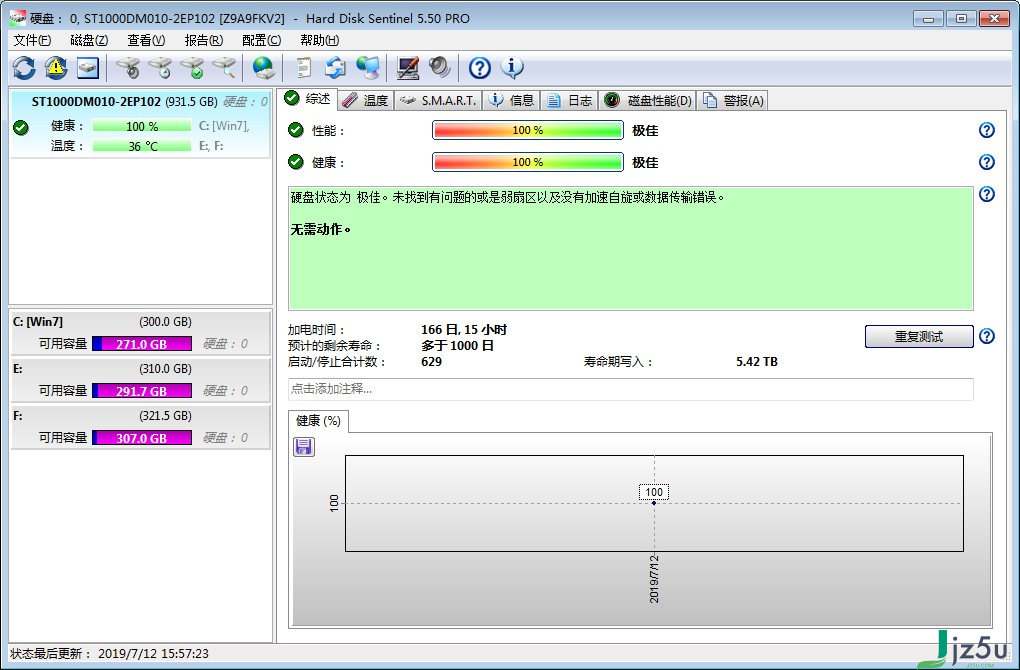
Task: Click the 629 start/stop count value
Action: click(x=431, y=362)
